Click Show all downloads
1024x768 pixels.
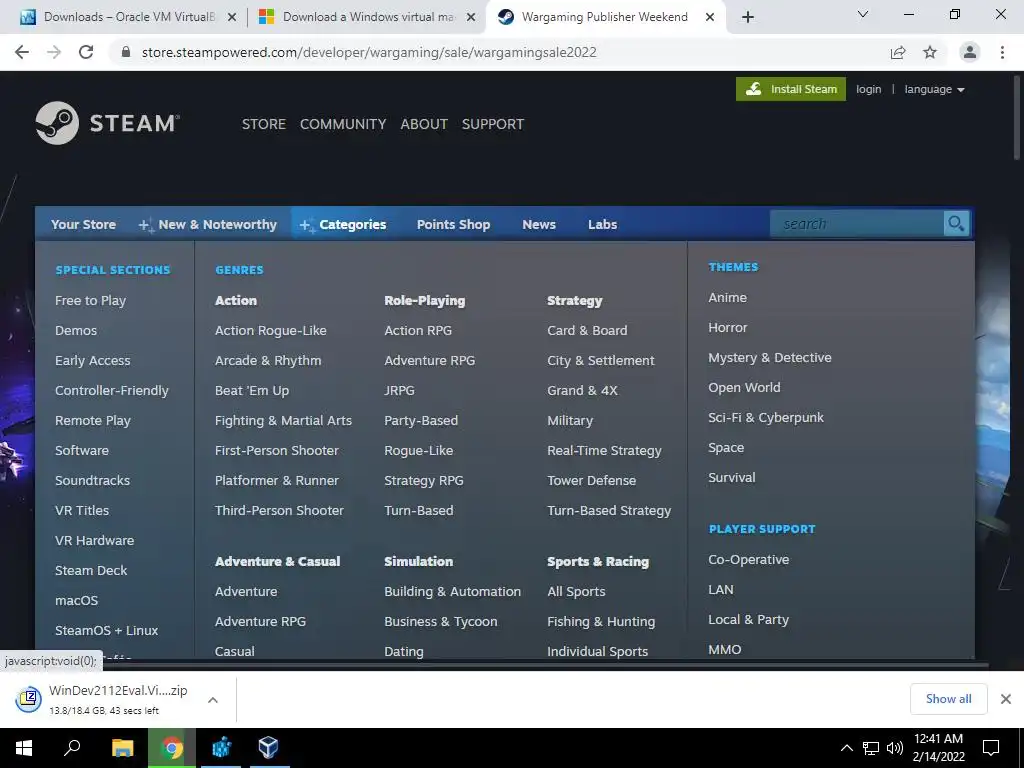(948, 699)
